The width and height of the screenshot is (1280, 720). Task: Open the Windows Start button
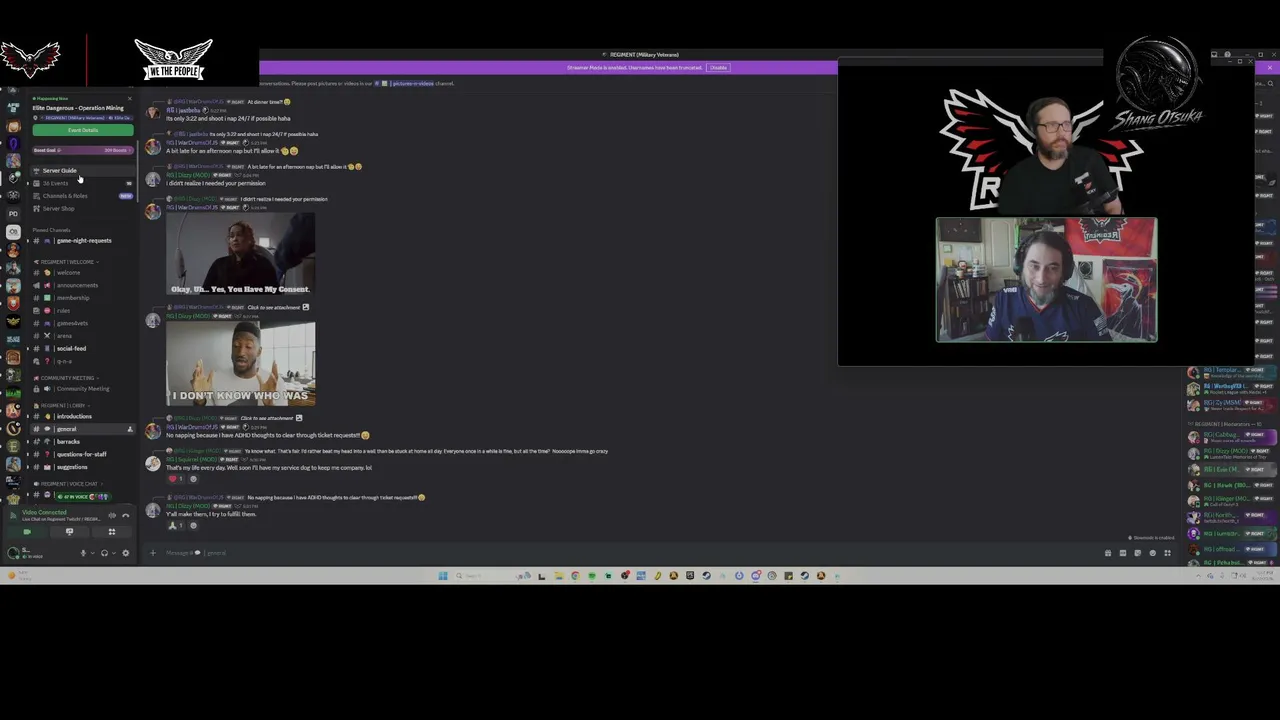click(x=443, y=576)
